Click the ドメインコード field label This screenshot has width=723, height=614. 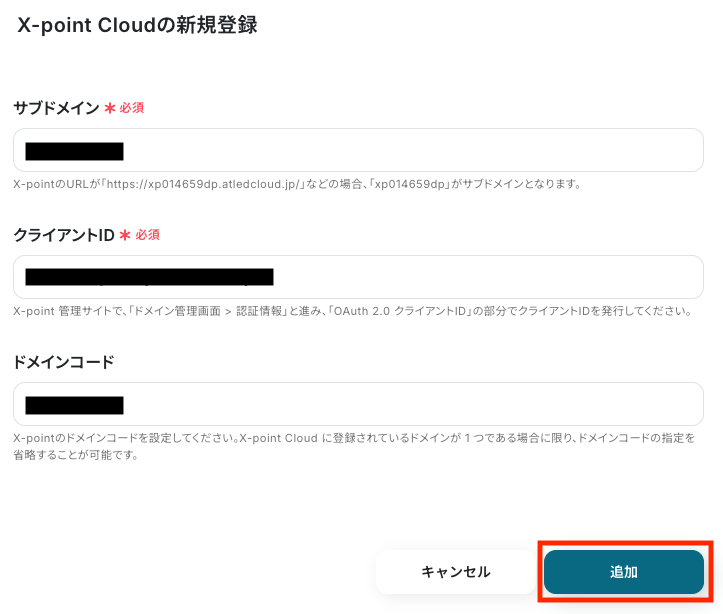click(x=63, y=362)
